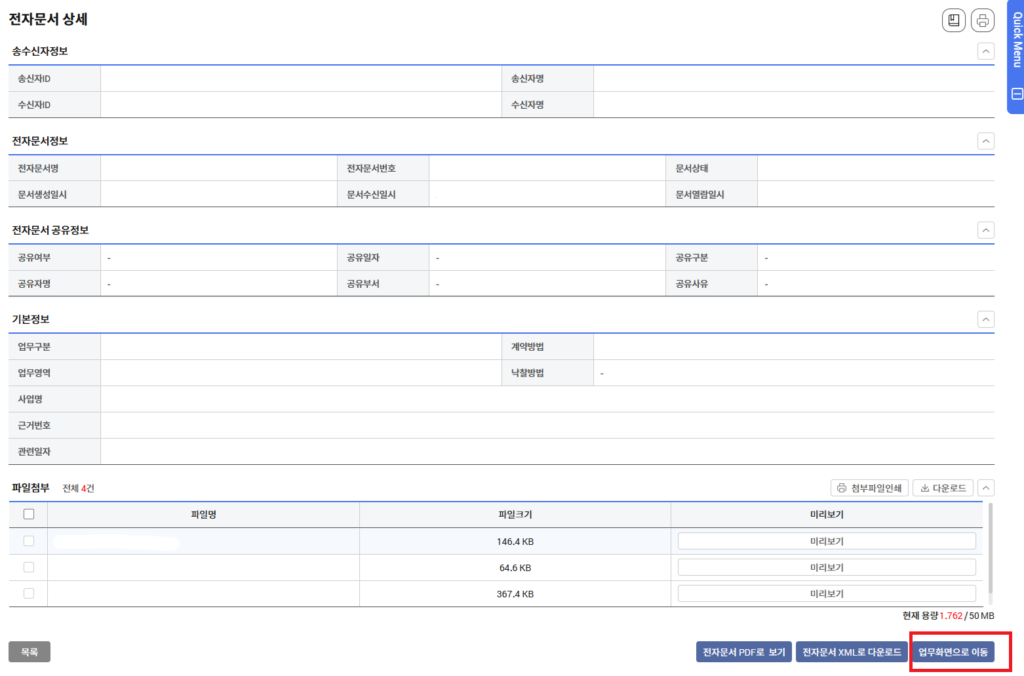Check the 146.4 KB file checkbox
Viewport: 1024px width, 676px height.
(28, 541)
